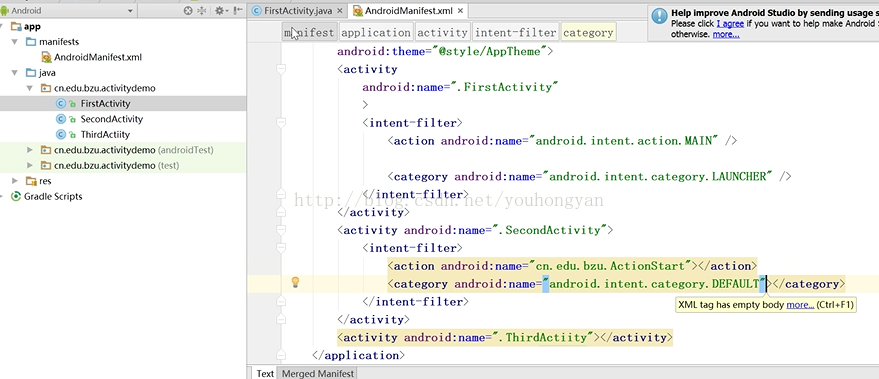The width and height of the screenshot is (879, 379).
Task: Click the activity breadcrumb
Action: point(442,33)
